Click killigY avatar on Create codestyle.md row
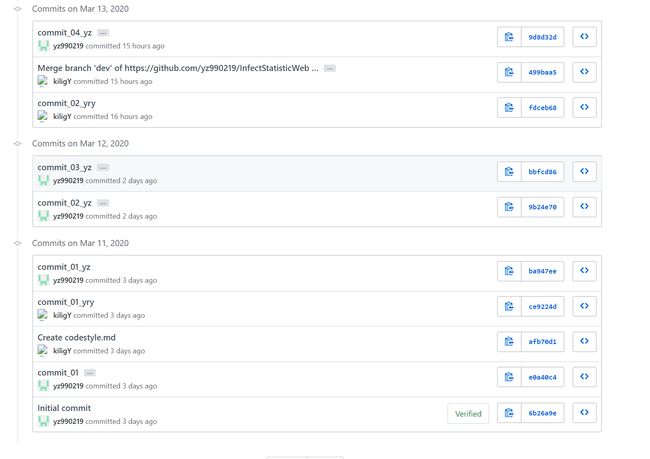The height and width of the screenshot is (459, 650). pos(43,351)
